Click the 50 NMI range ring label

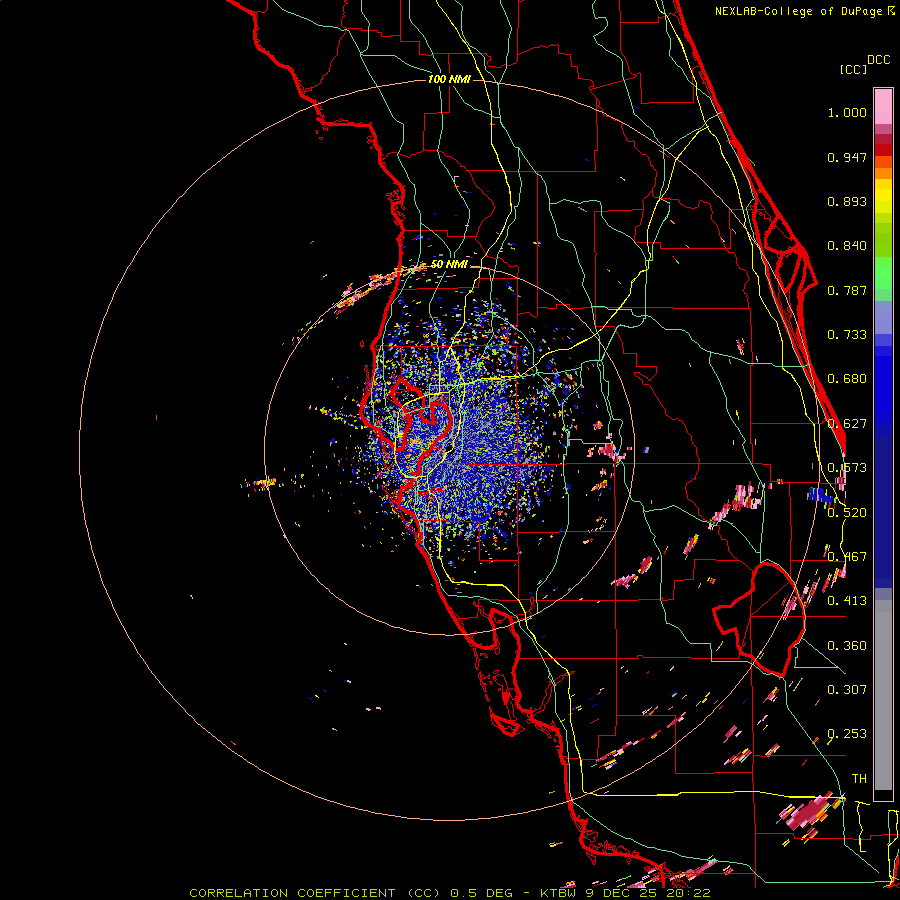[x=449, y=265]
